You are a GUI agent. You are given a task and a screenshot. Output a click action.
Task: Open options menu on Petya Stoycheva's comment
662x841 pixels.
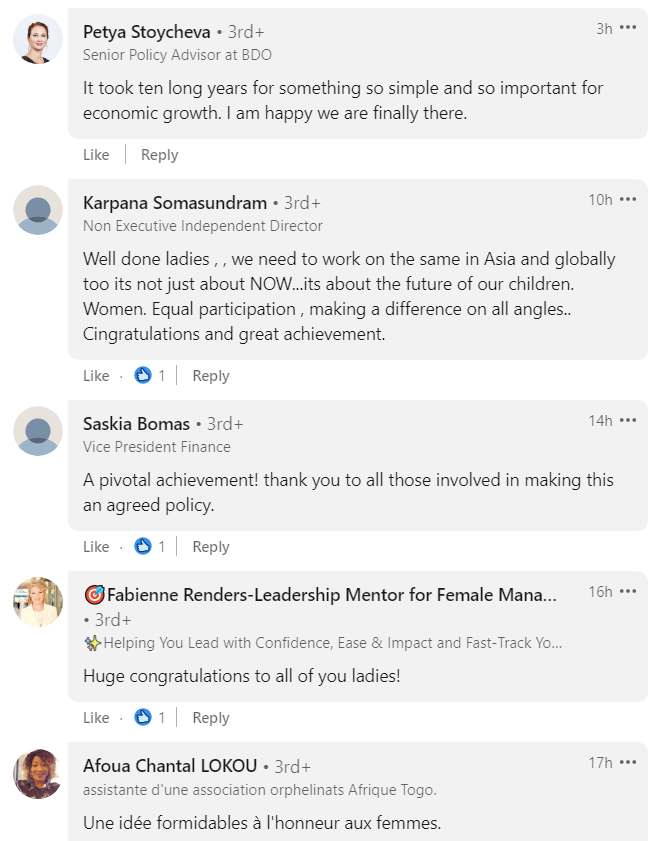click(628, 27)
